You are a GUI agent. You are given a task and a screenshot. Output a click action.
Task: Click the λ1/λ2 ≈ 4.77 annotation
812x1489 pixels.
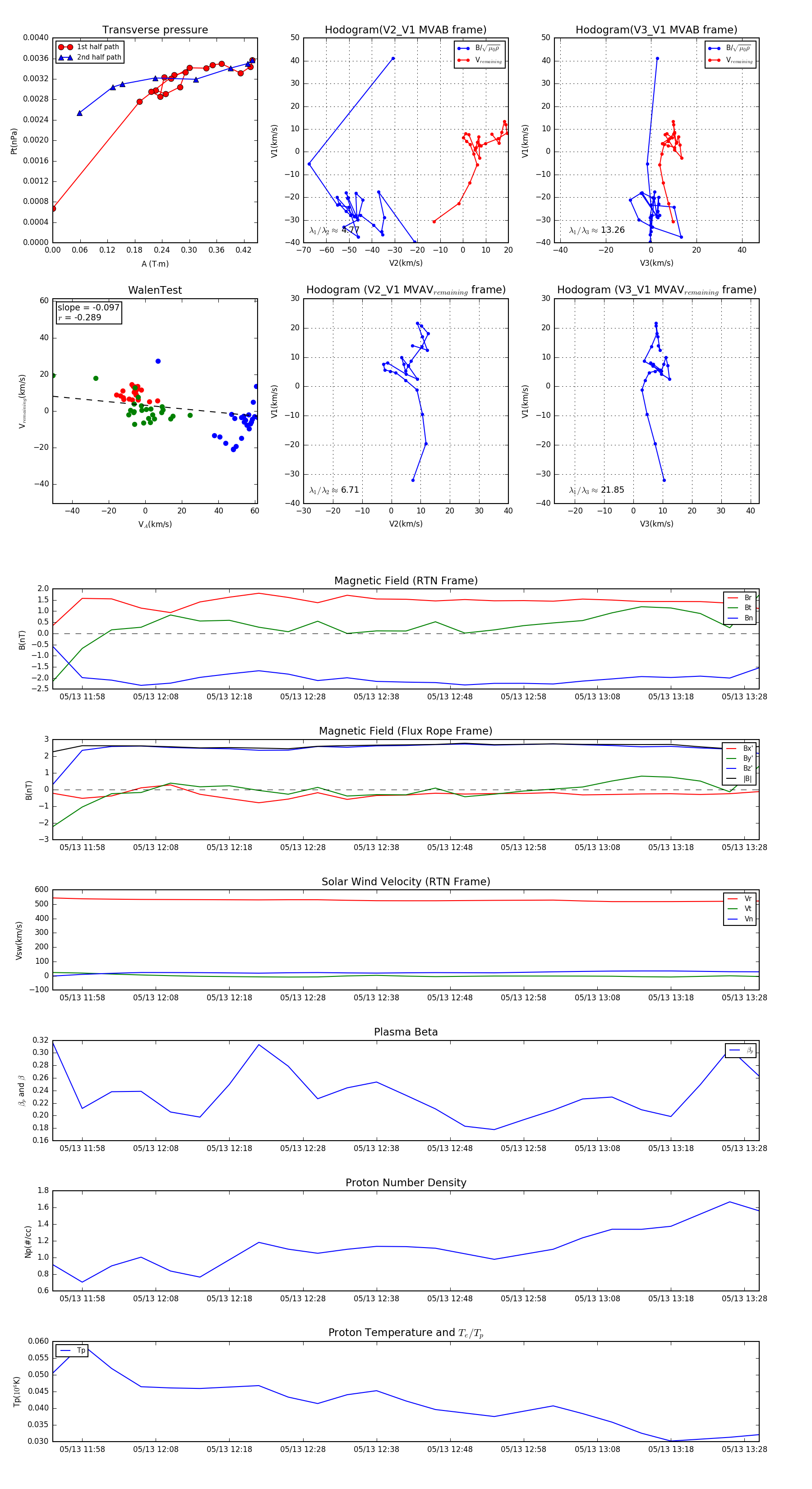[x=334, y=230]
